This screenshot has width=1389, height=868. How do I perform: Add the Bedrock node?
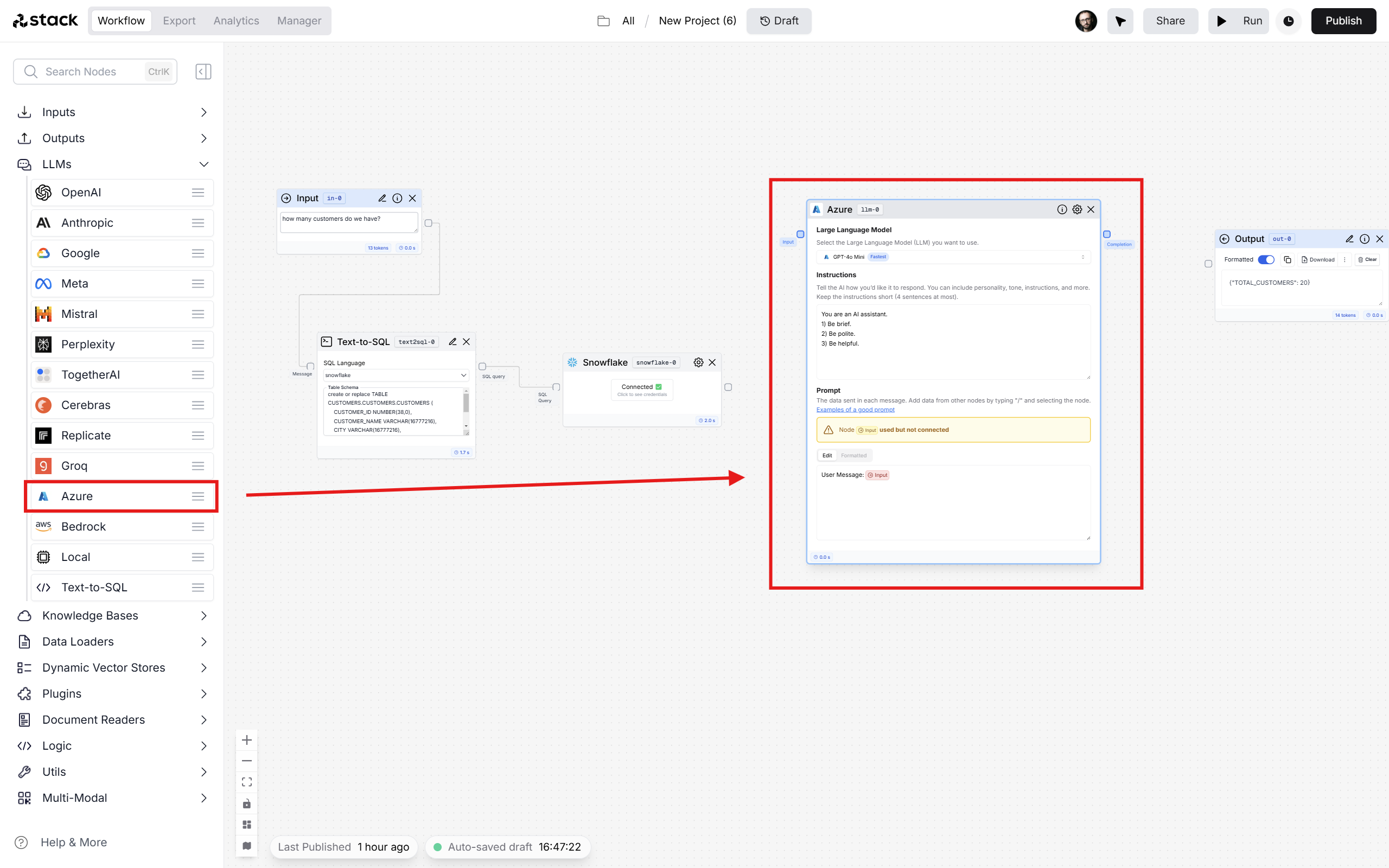click(122, 526)
